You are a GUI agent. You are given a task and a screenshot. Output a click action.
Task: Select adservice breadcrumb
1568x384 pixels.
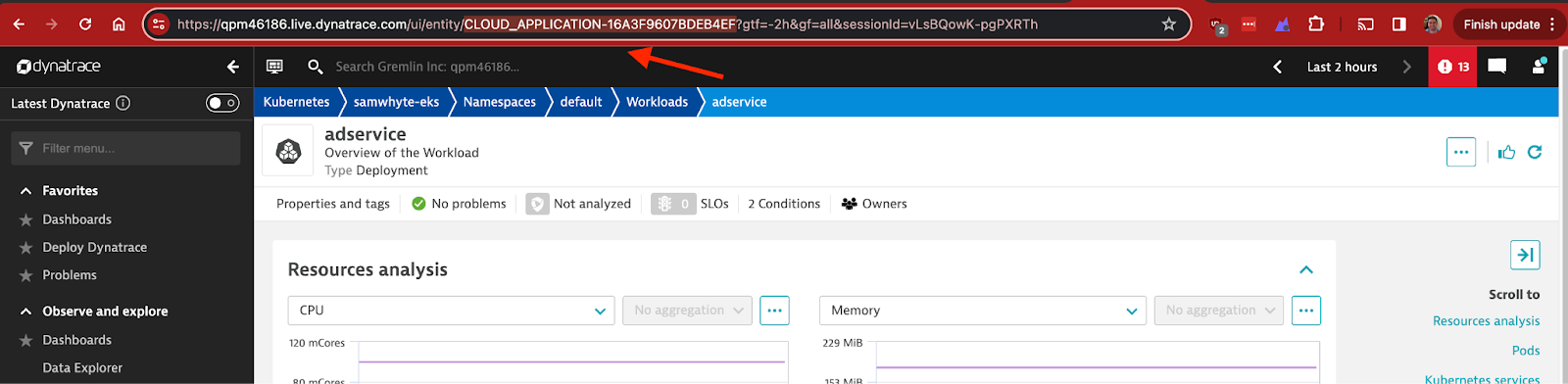pos(739,102)
